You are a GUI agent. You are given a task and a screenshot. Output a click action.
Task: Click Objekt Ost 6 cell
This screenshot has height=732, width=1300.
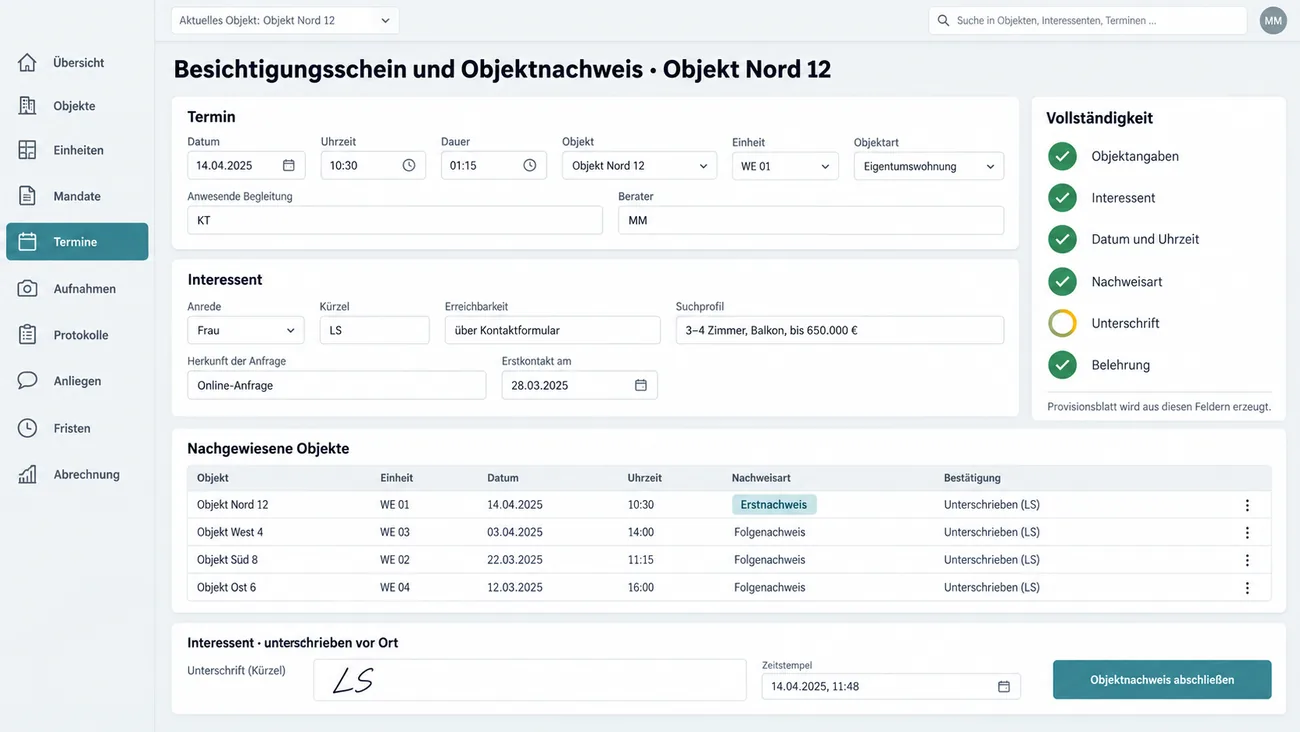(226, 587)
